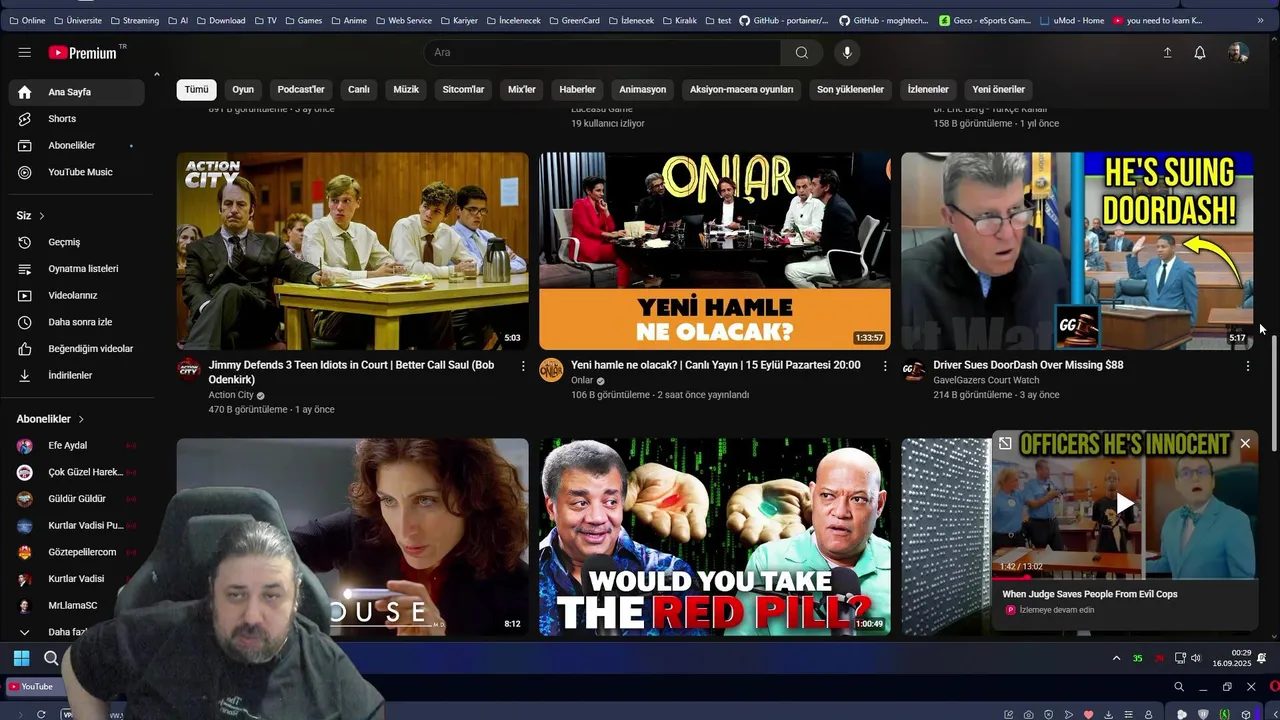Select the Yeni öneriler chip

click(x=998, y=89)
